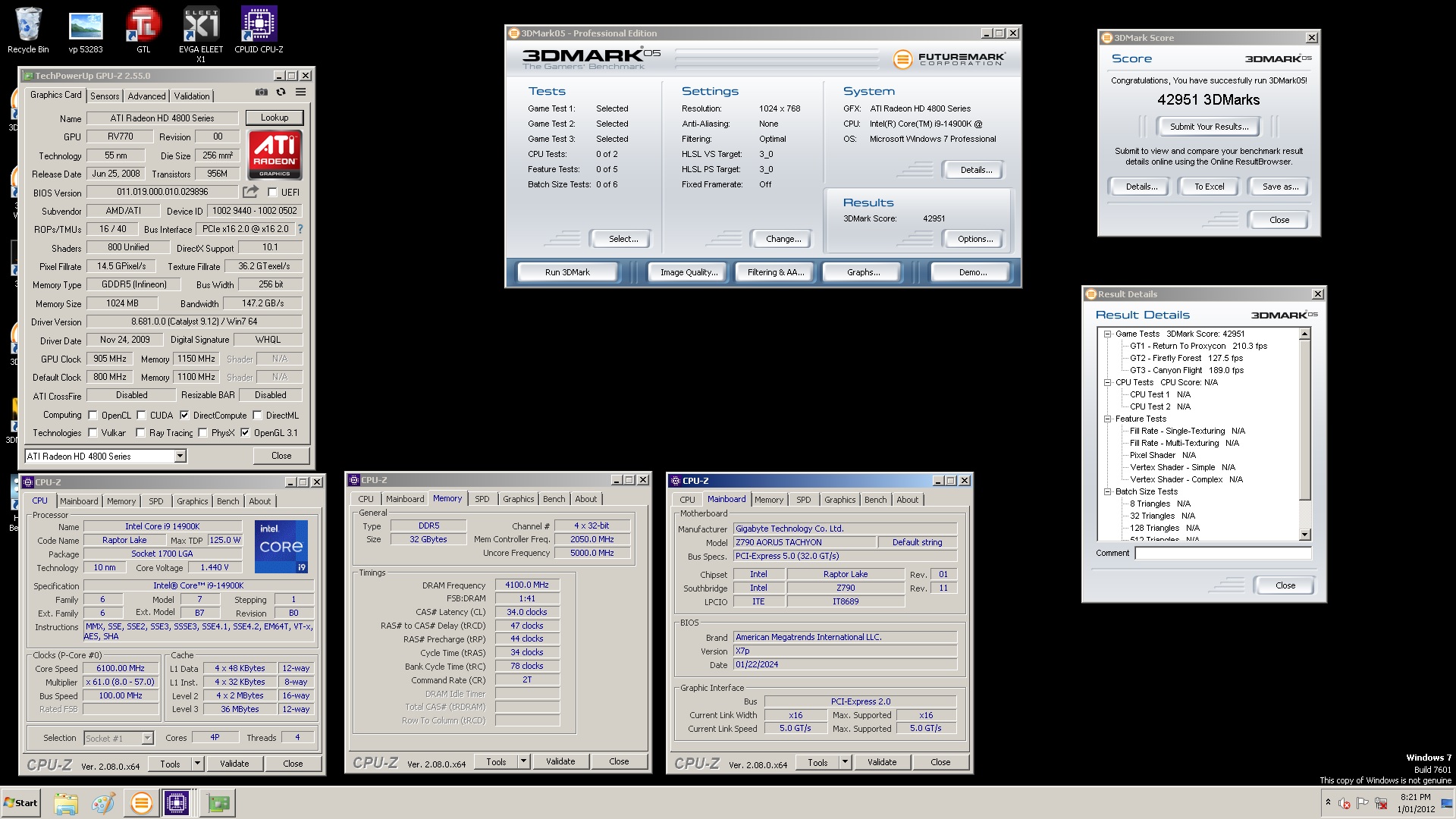The image size is (1456, 819).
Task: Collapse the Feature Tests tree node
Action: 1107,419
